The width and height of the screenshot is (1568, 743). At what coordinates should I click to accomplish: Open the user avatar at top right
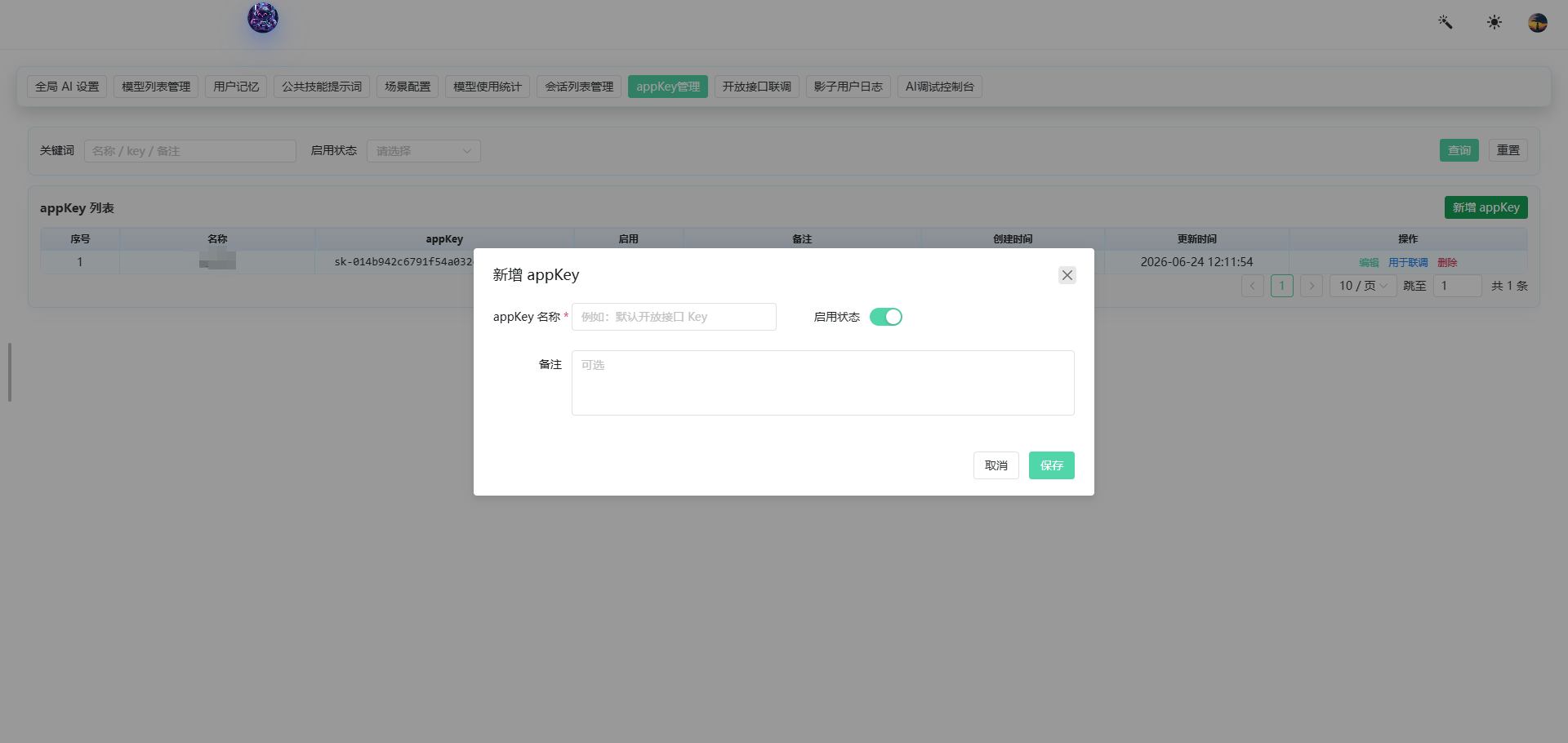click(x=1538, y=22)
